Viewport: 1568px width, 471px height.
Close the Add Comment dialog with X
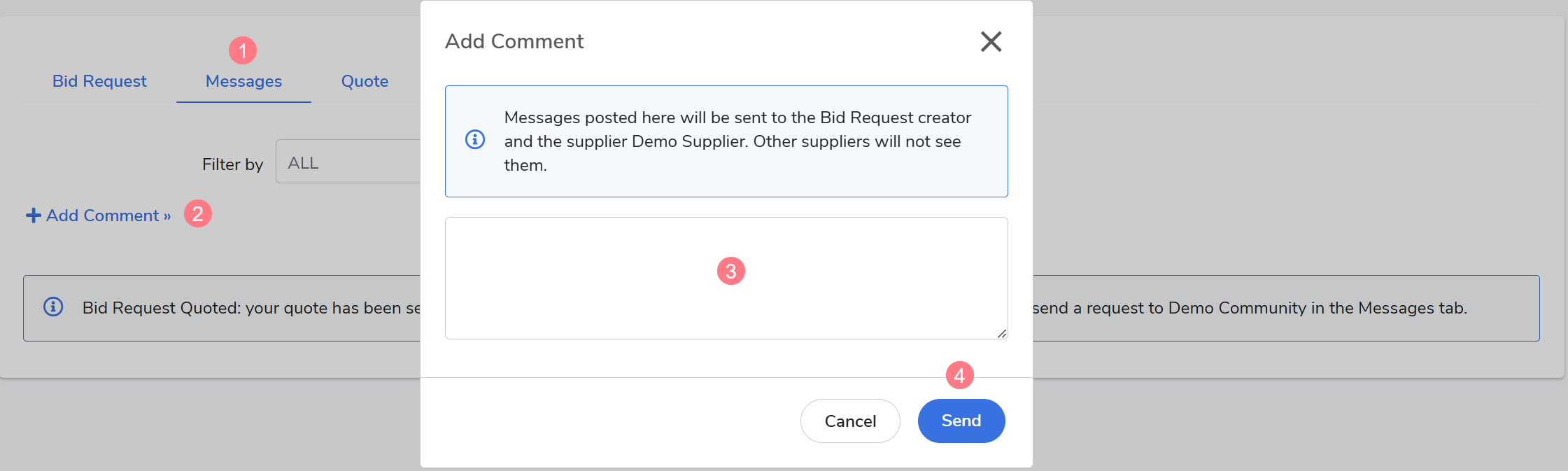(991, 41)
